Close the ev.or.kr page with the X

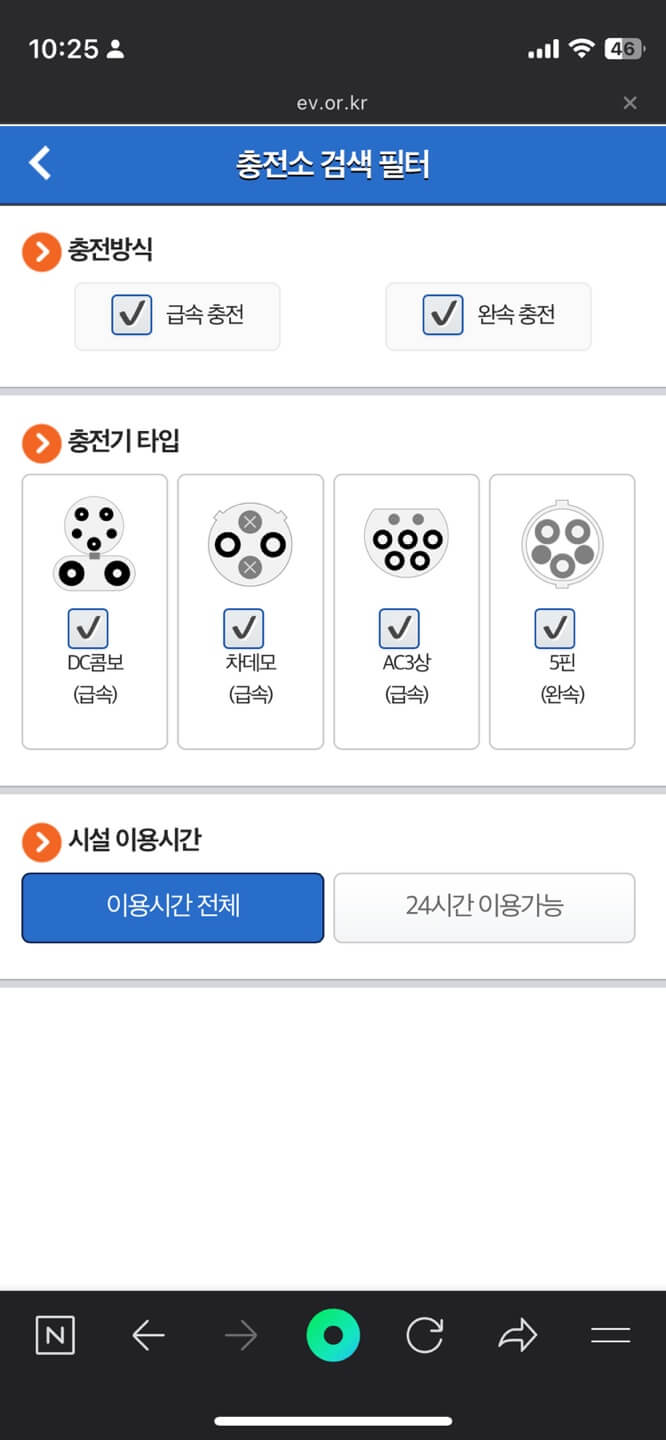coord(630,102)
